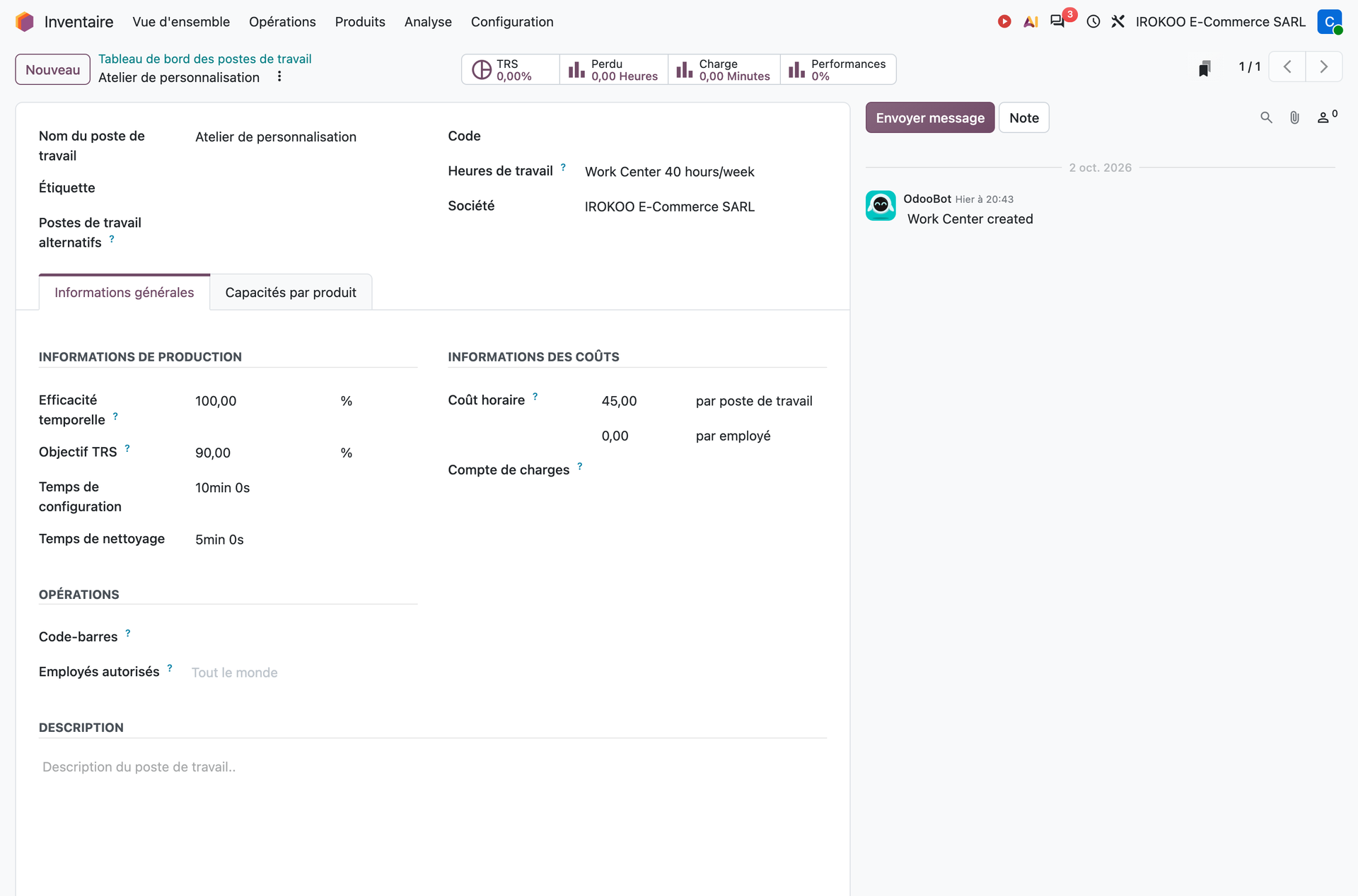Open the debug tools wrench icon
The image size is (1358, 896).
[x=1118, y=22]
